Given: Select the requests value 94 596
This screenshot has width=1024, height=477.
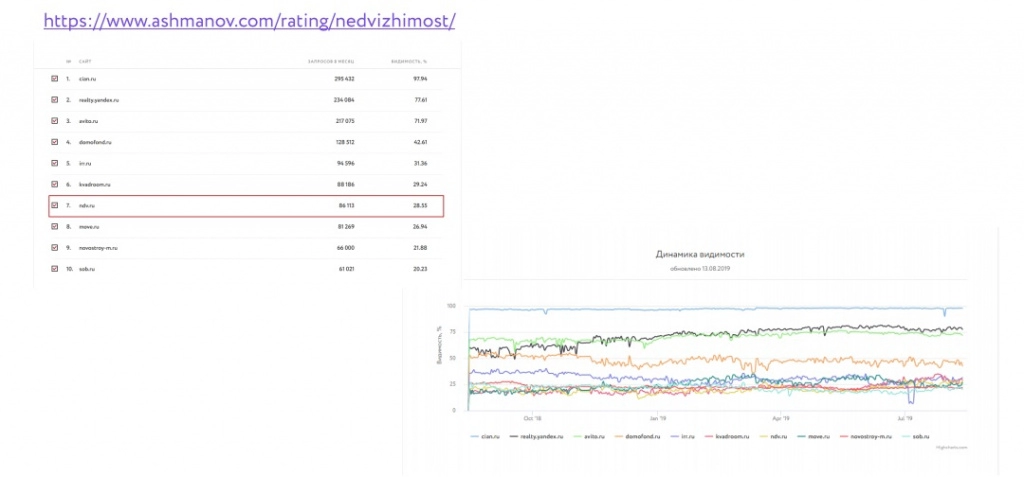Looking at the screenshot, I should (x=345, y=163).
